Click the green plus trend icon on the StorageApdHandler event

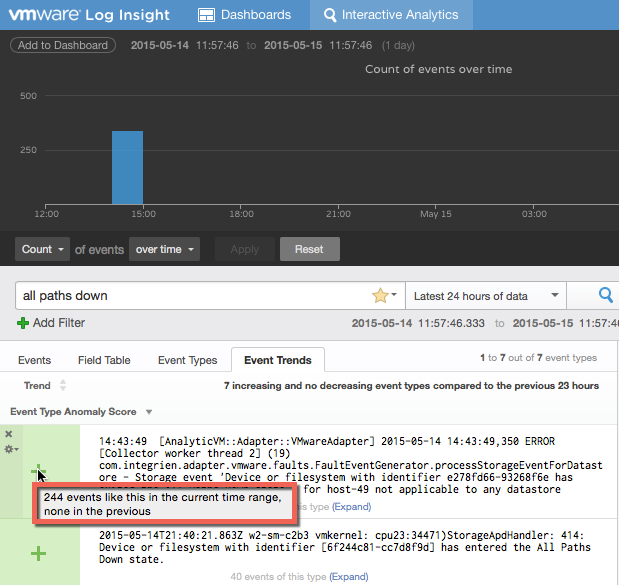(x=38, y=553)
